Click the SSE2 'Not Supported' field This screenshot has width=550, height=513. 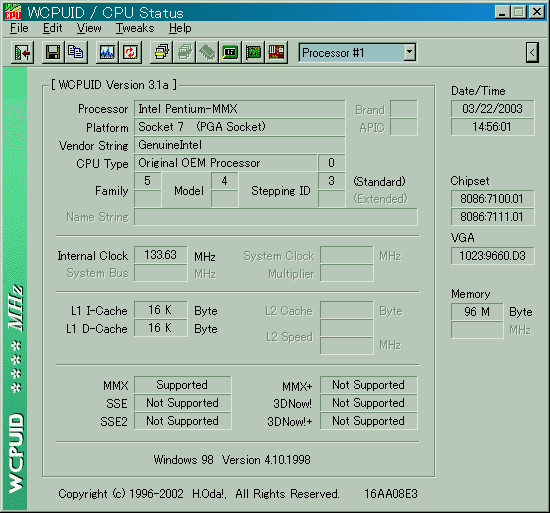[x=182, y=421]
